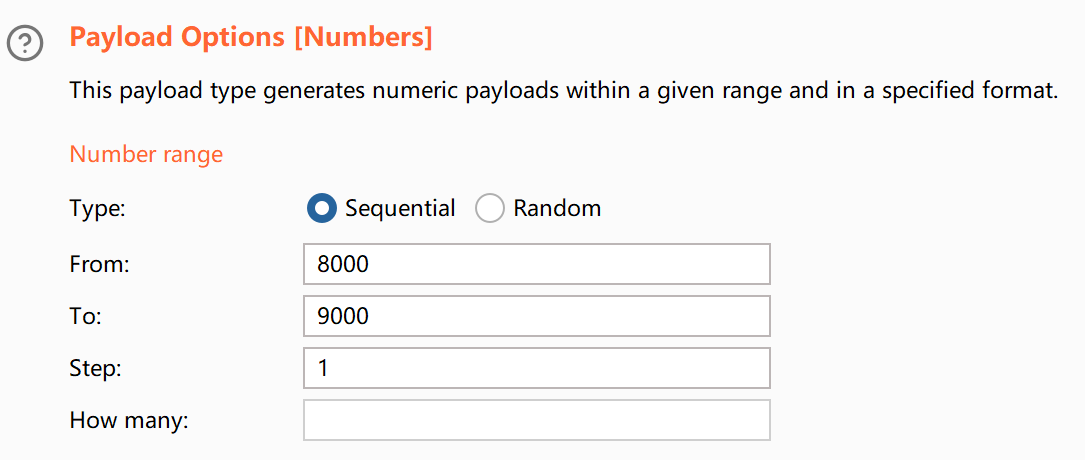This screenshot has height=460, width=1085.
Task: Click the Sequential label text
Action: [x=400, y=208]
